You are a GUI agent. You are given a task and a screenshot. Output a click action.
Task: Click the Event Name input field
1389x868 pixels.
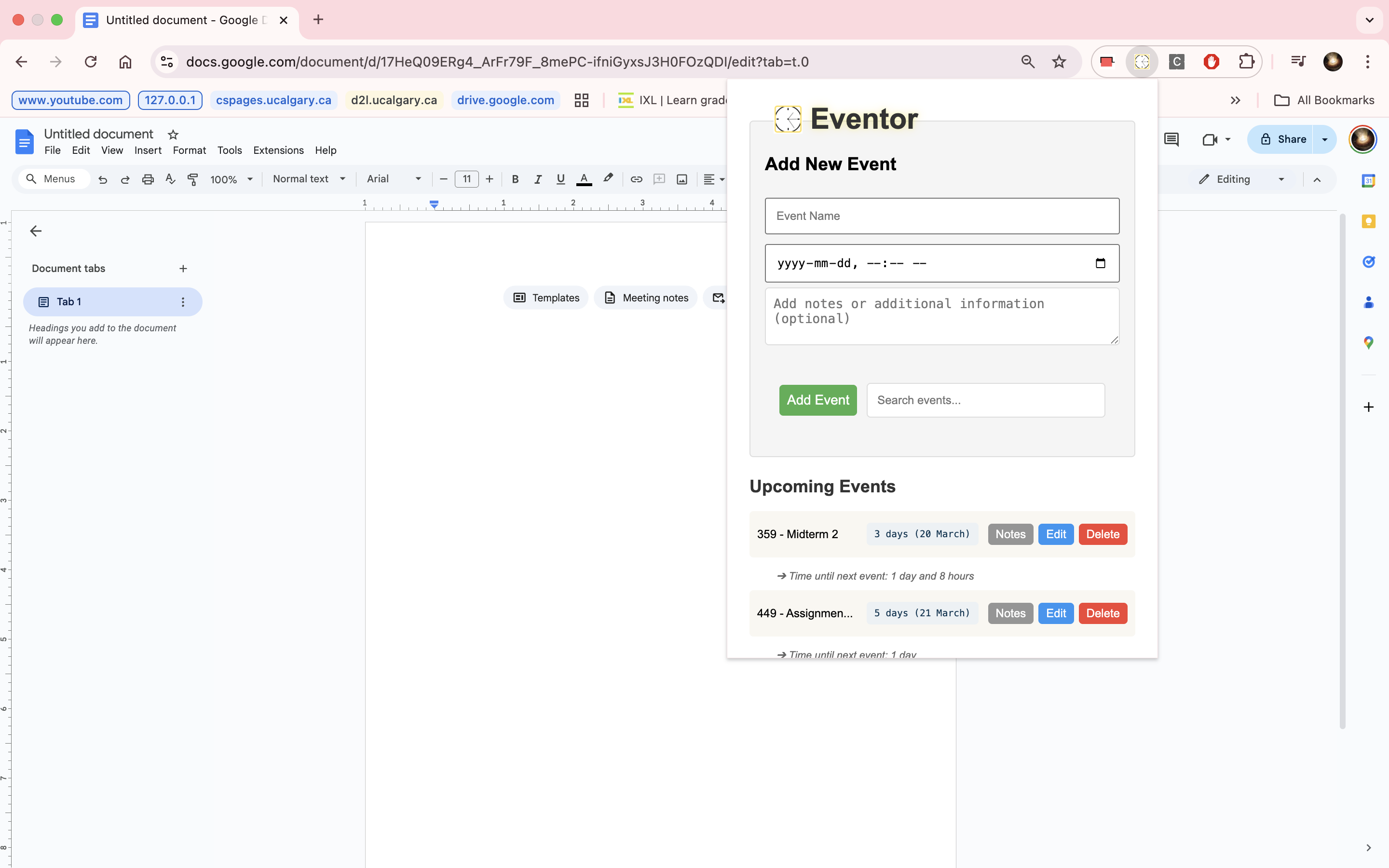pos(941,216)
